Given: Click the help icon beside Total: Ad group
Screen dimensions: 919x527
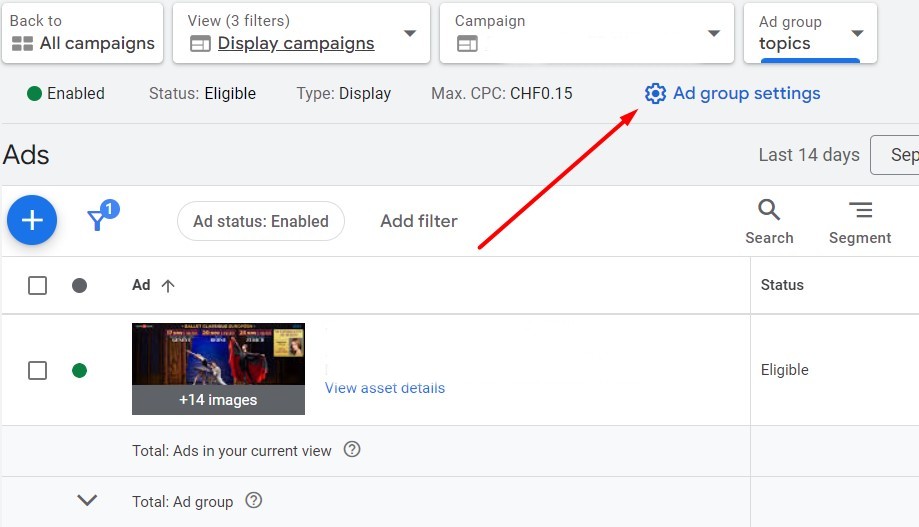Looking at the screenshot, I should pos(254,501).
